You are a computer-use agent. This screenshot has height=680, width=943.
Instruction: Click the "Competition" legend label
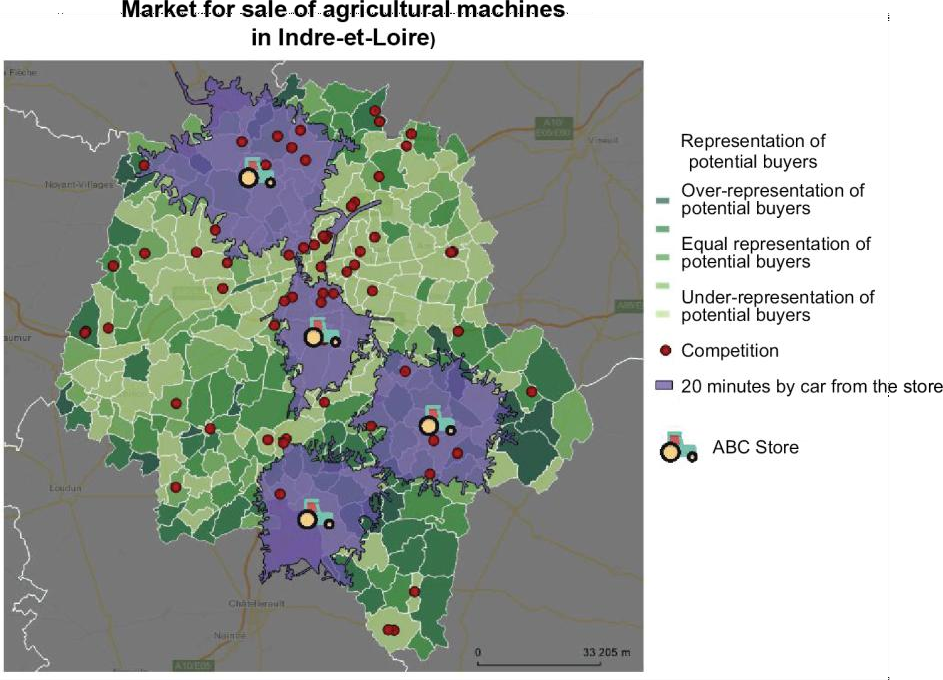[729, 351]
